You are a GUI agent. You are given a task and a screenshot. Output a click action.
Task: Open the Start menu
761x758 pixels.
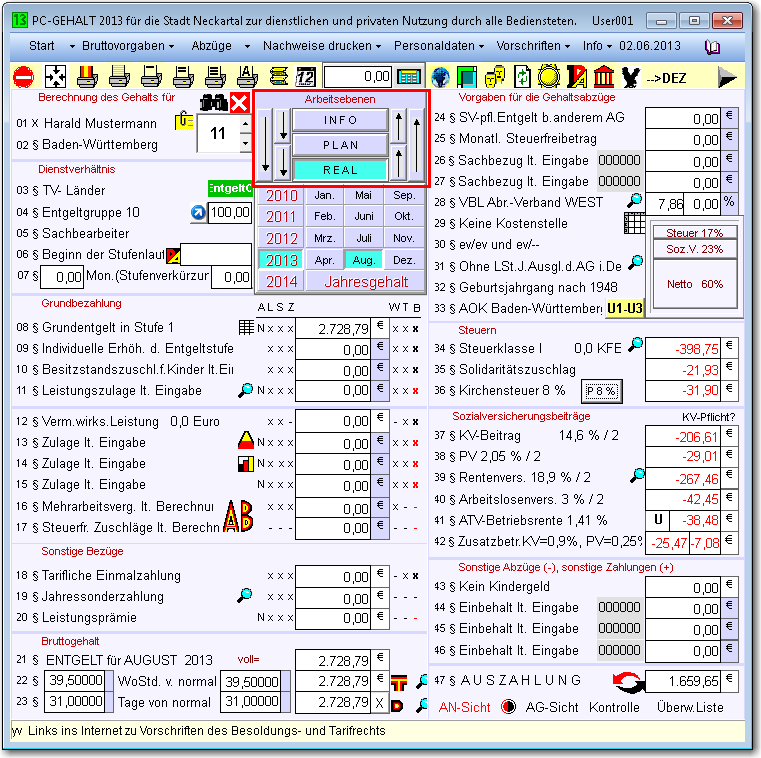[x=42, y=46]
